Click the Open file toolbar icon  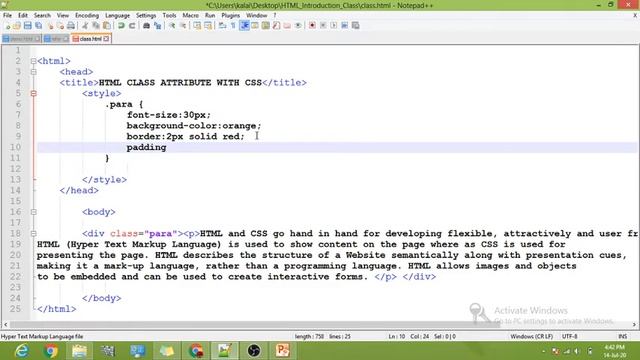17,25
